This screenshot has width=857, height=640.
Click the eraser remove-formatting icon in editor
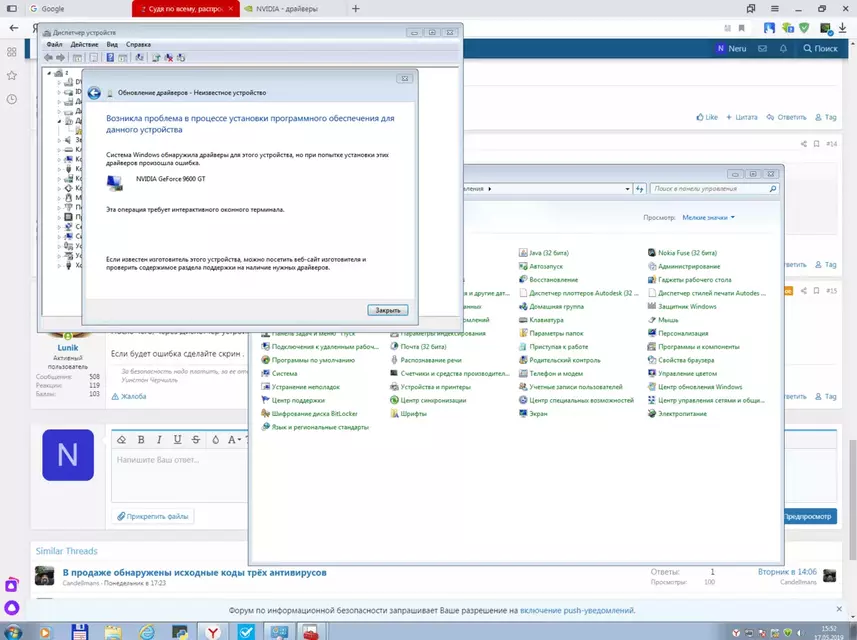(x=121, y=439)
